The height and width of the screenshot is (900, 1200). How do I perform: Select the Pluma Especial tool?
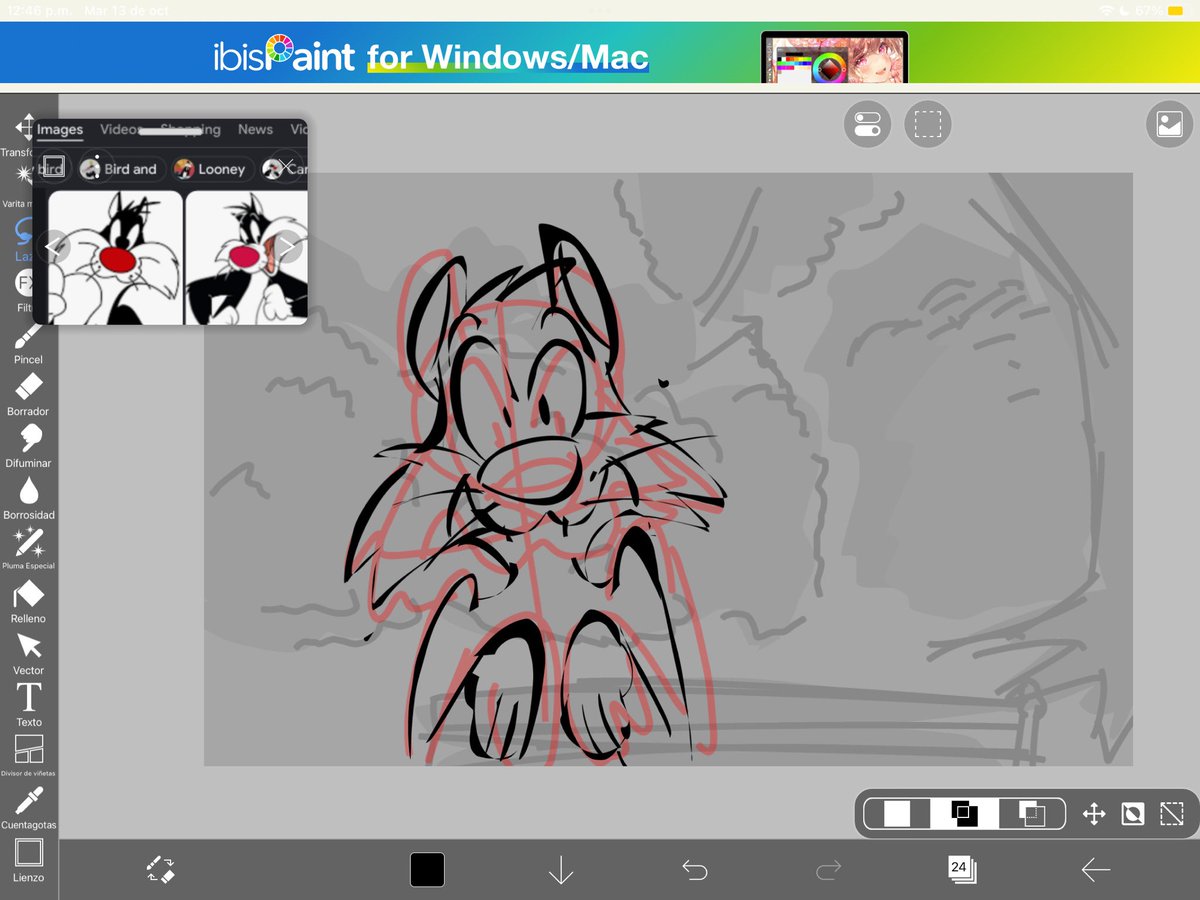[28, 548]
